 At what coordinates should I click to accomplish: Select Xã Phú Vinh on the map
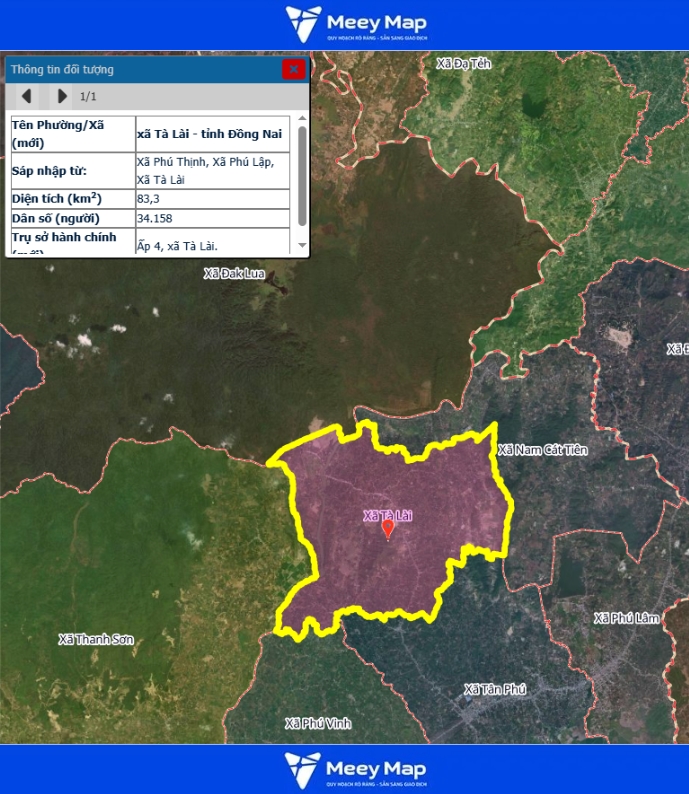coord(317,723)
